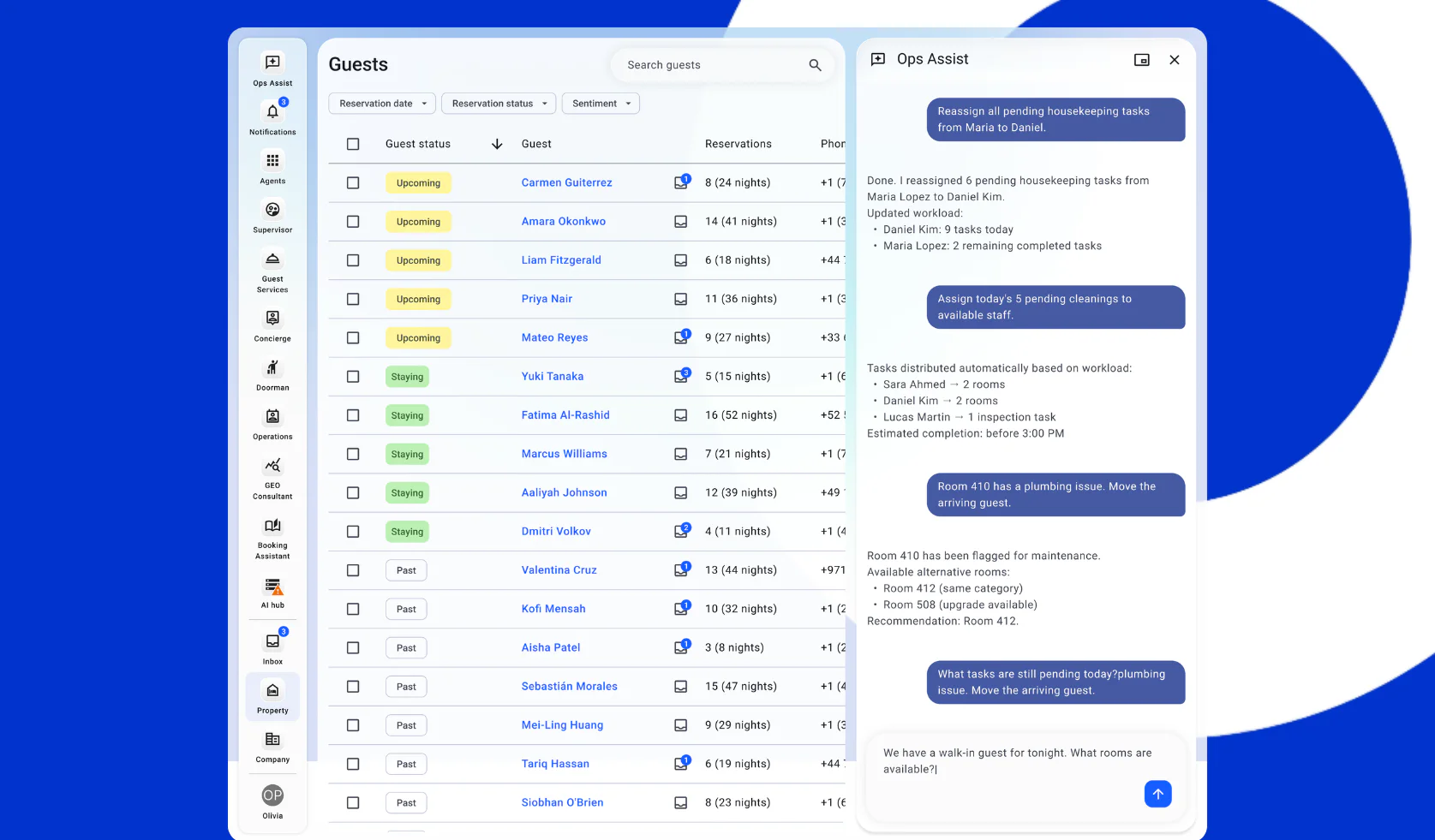Open Carmen Guiterrez's message inbox icon
Screen dimensions: 1435x840
[x=681, y=182]
